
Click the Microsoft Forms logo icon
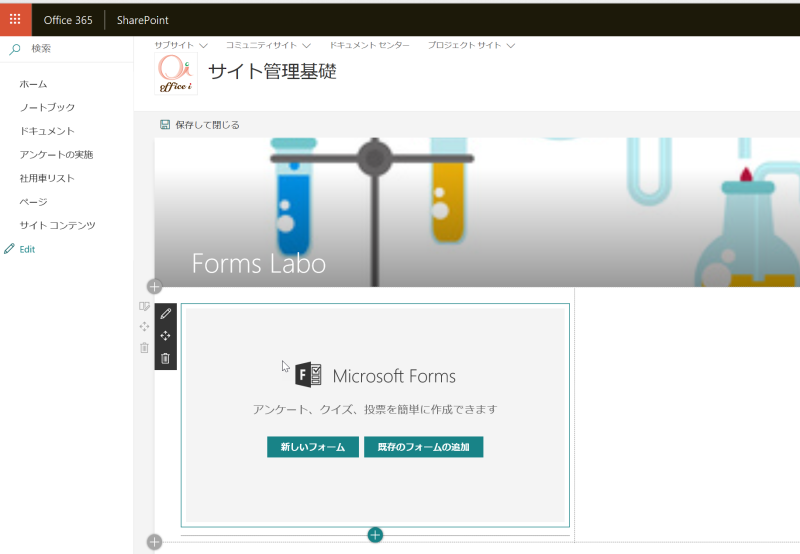coord(308,375)
